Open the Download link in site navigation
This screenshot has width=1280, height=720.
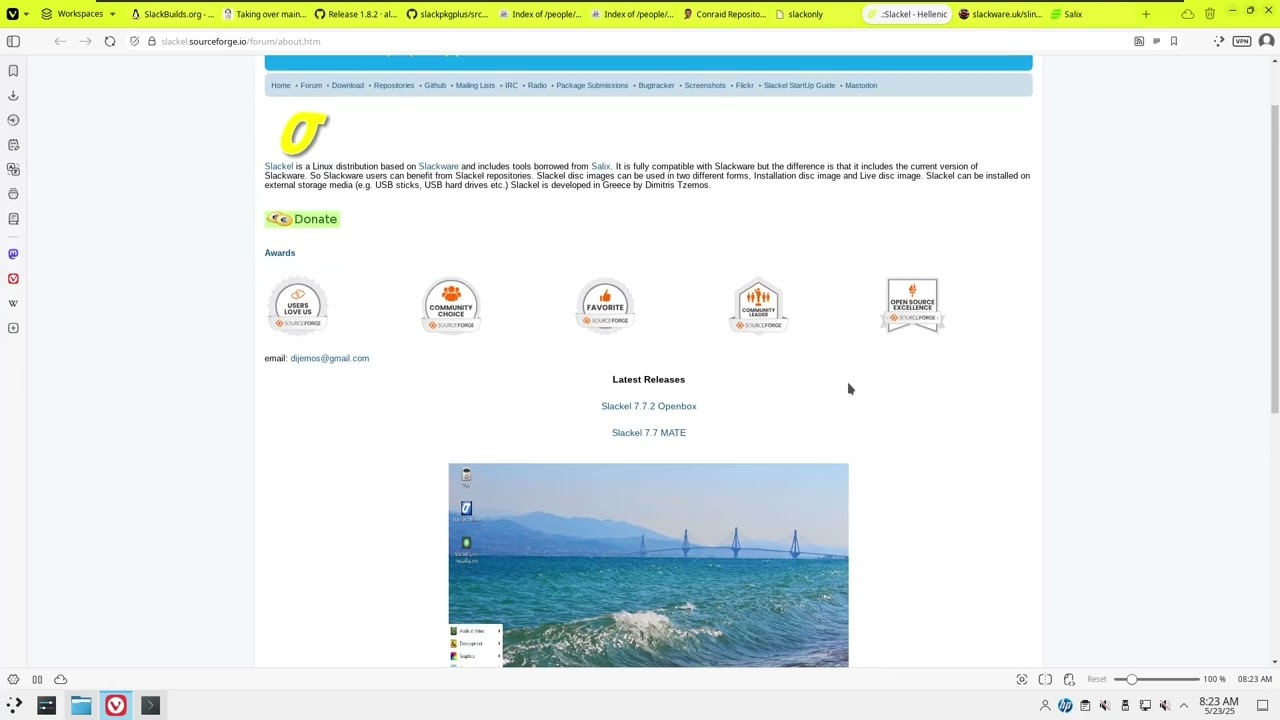pyautogui.click(x=348, y=85)
